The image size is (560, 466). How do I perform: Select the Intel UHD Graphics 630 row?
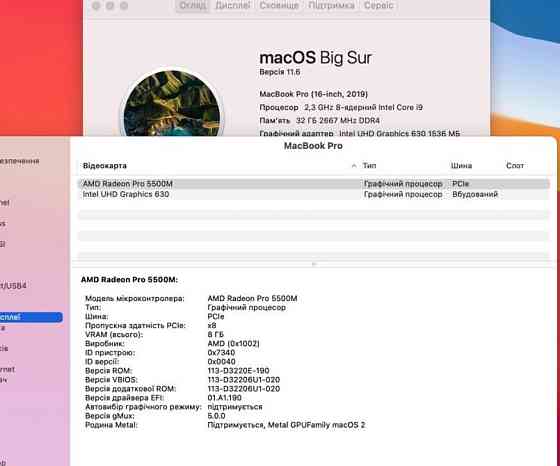314,194
